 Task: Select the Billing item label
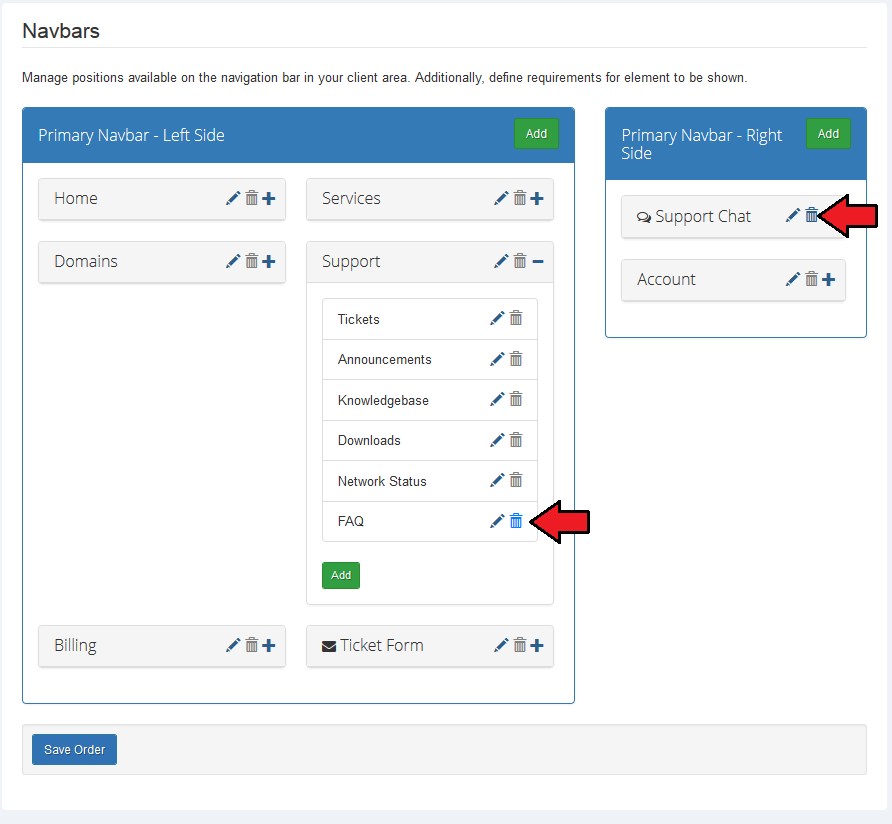pyautogui.click(x=75, y=646)
